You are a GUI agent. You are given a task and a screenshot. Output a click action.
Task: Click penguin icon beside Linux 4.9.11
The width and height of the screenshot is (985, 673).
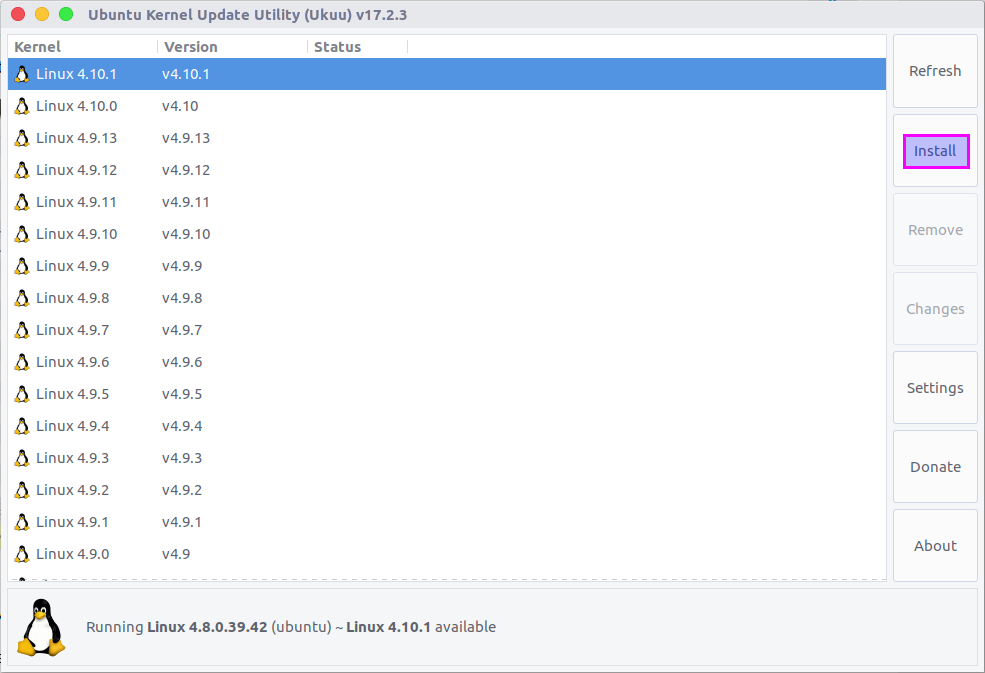(22, 202)
